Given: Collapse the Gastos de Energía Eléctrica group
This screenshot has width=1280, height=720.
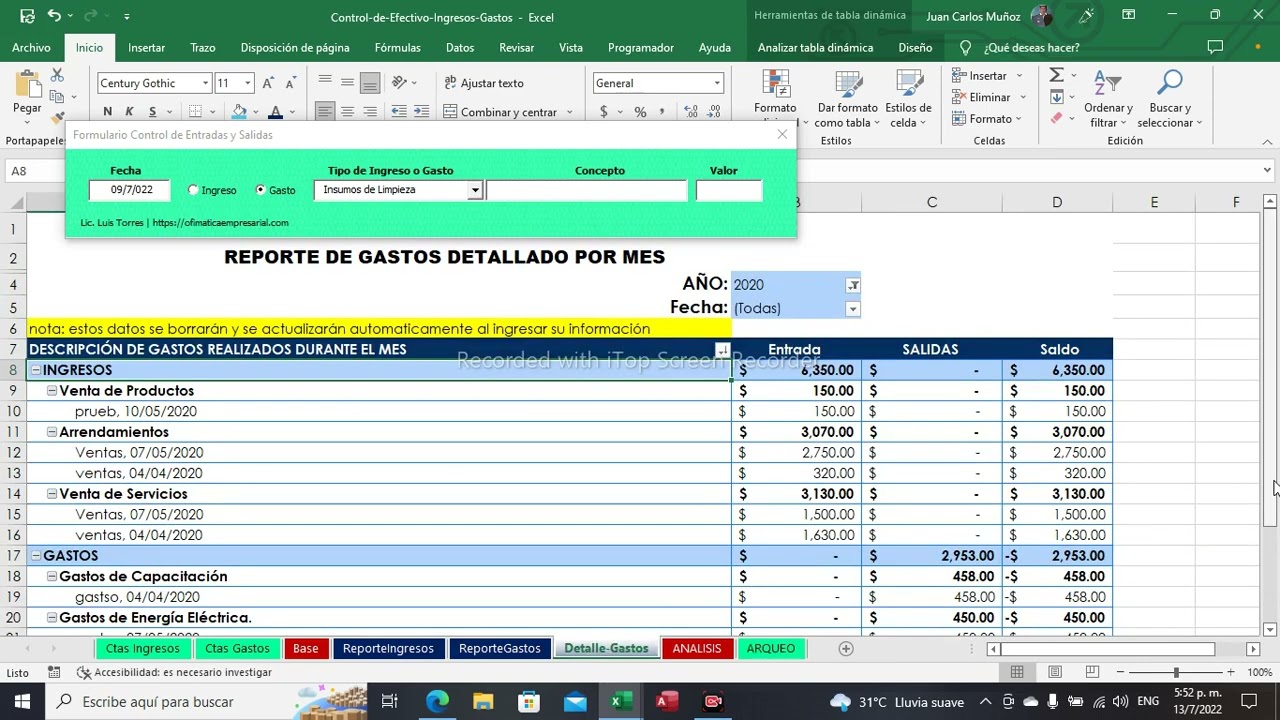Looking at the screenshot, I should 52,618.
